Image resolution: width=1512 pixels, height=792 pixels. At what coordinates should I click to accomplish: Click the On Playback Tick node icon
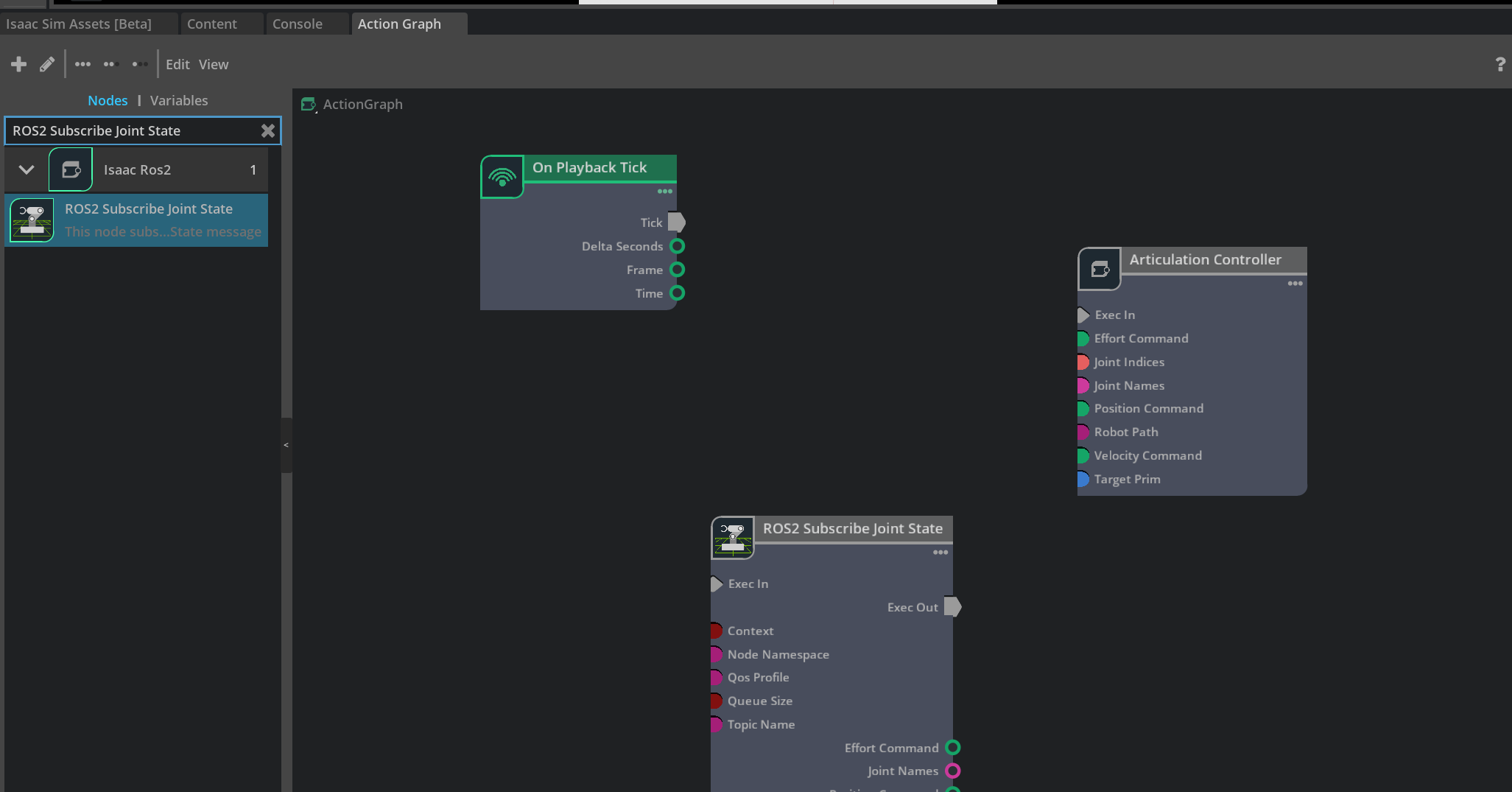[502, 177]
